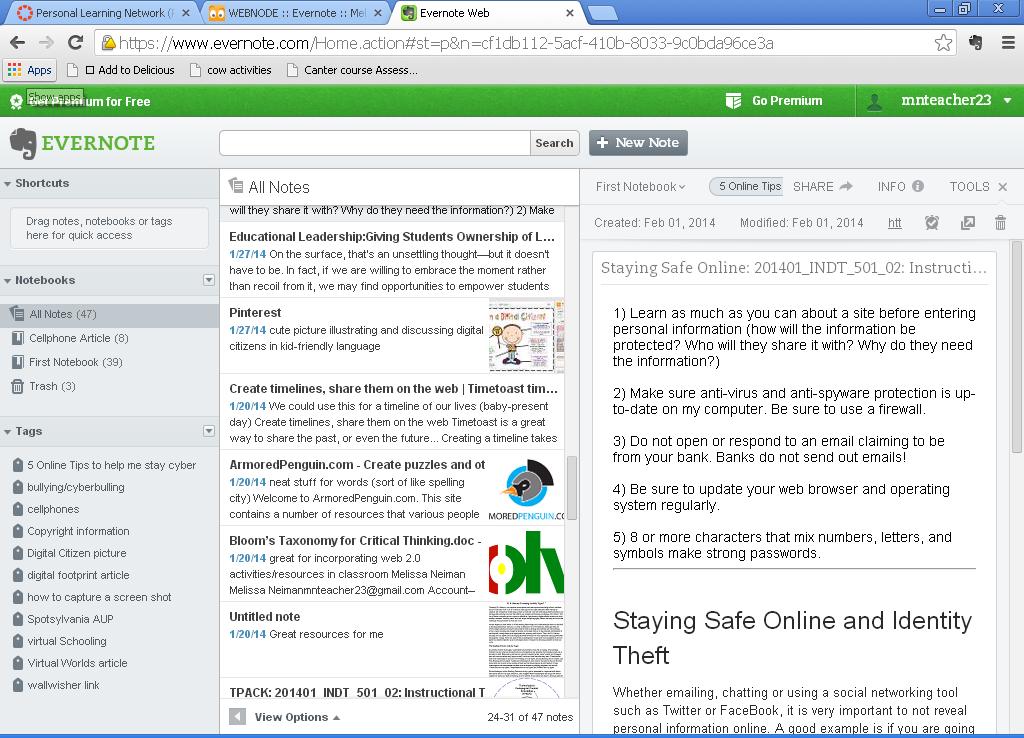Click the previous page arrow in note list
This screenshot has width=1024, height=738.
point(238,717)
